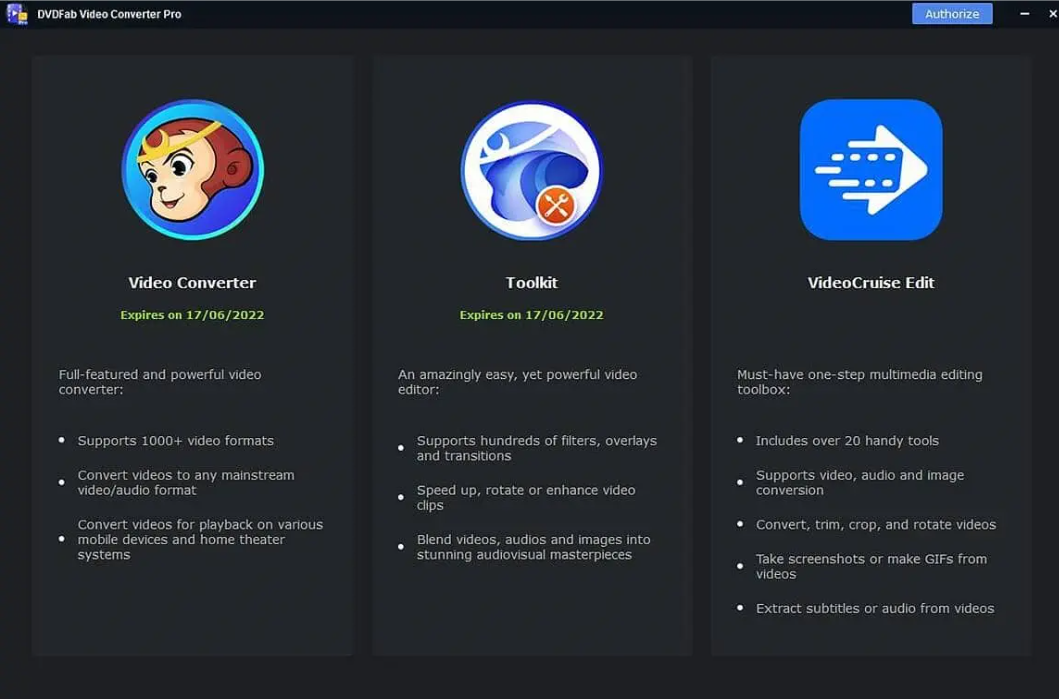Click Video Converter expiry date text
Screen dimensions: 1059x699
[192, 315]
